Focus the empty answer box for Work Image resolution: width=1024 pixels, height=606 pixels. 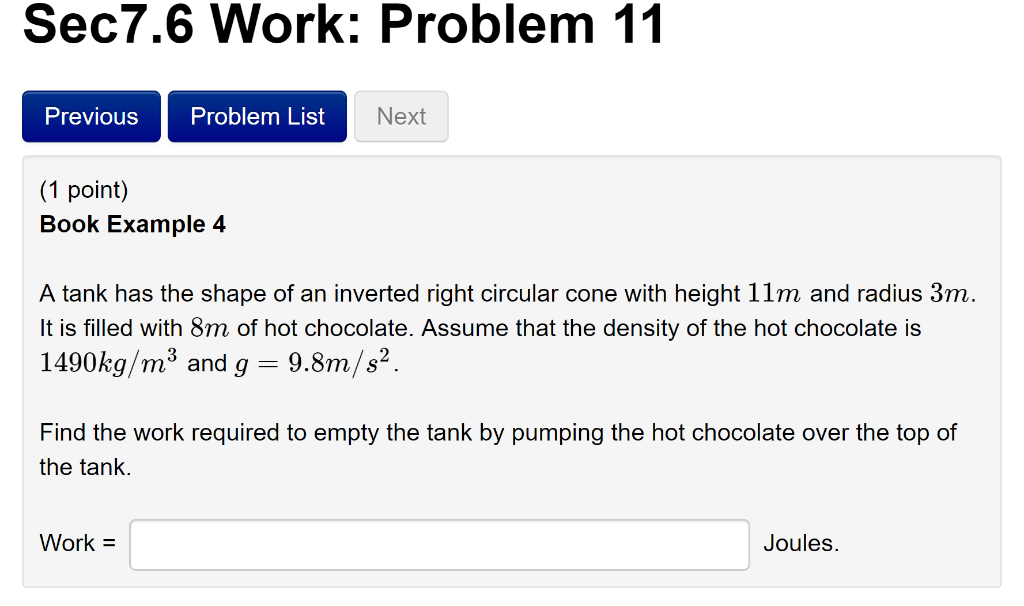click(438, 544)
